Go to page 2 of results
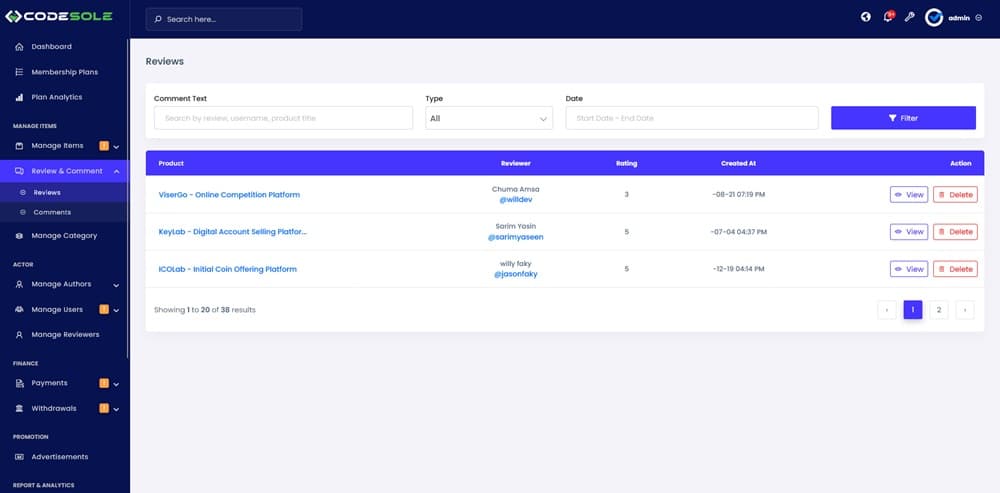1000x493 pixels. 938,310
